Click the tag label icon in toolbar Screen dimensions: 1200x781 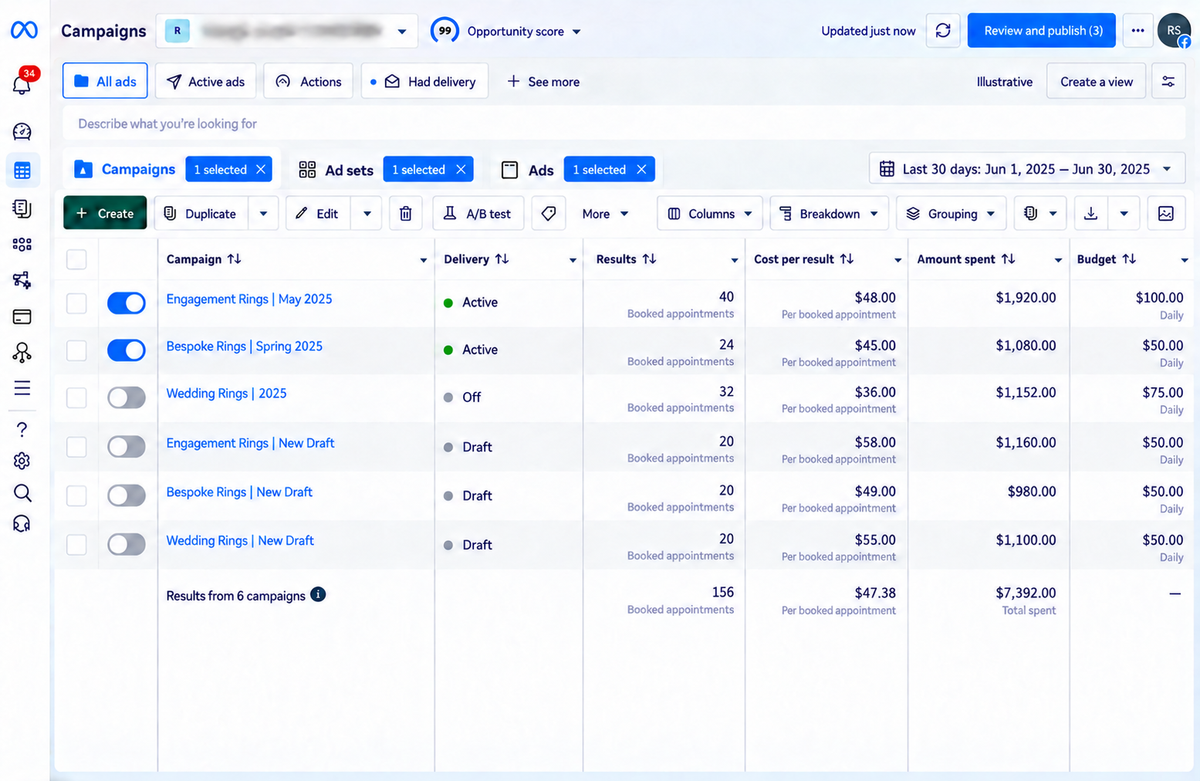coord(548,214)
